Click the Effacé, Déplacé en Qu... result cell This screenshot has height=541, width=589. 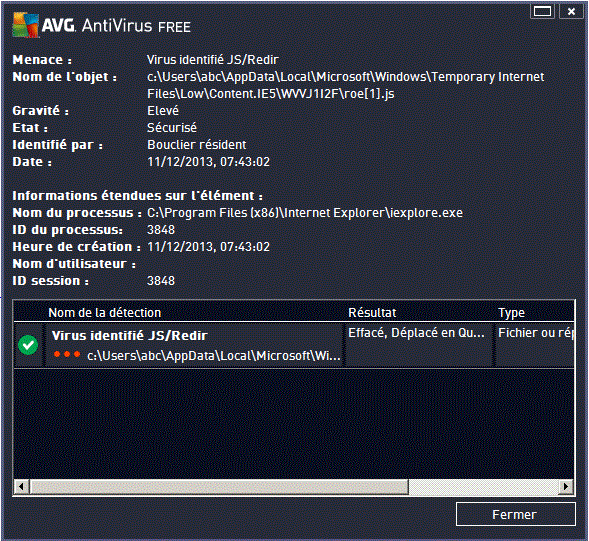(416, 333)
